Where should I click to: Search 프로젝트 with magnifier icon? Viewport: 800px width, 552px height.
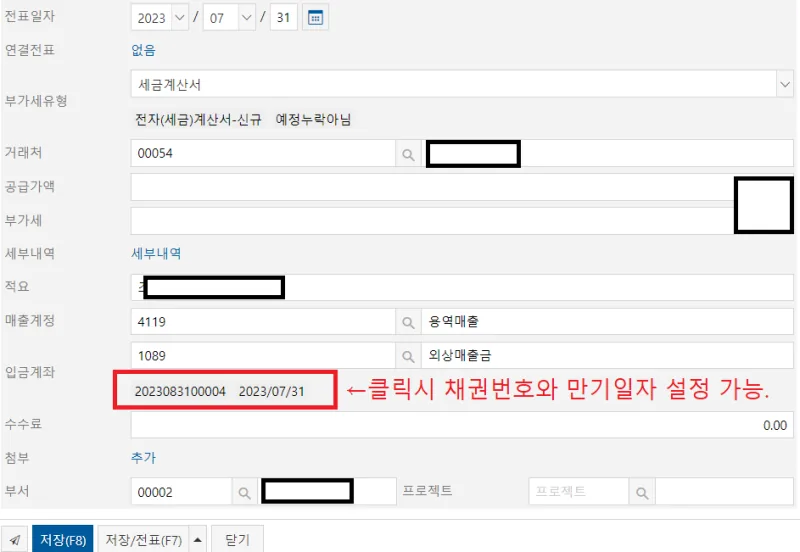(x=642, y=492)
